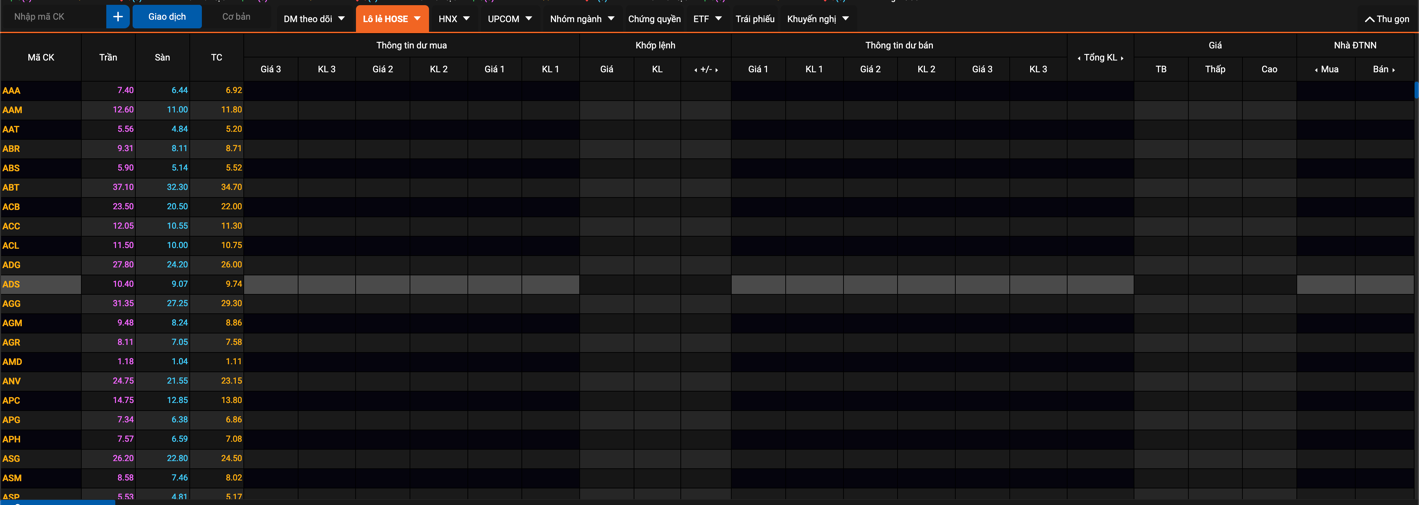The image size is (1419, 505).
Task: Click right arrow next to Tổng KL header
Action: tap(1122, 59)
